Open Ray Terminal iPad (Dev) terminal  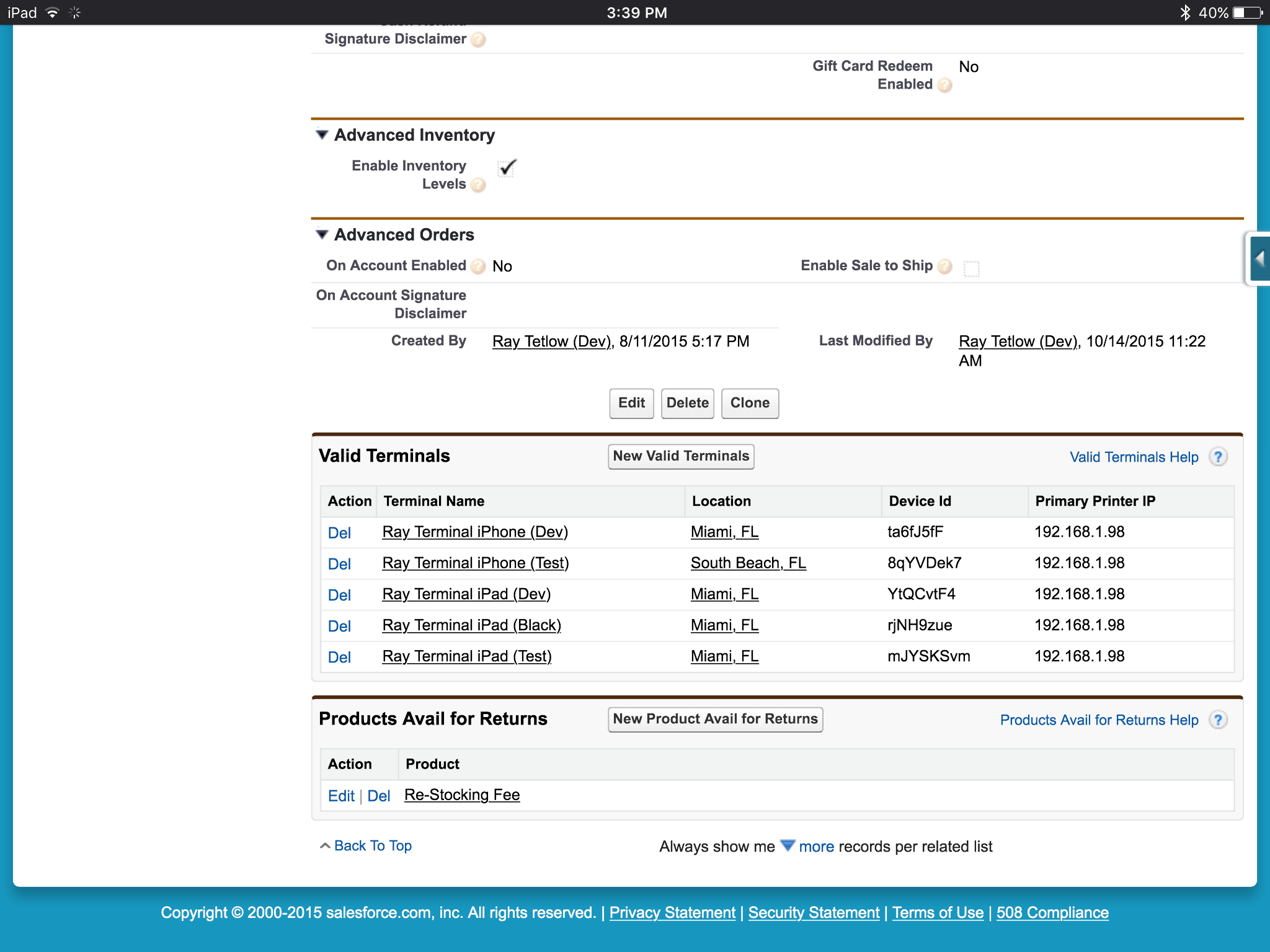click(466, 594)
